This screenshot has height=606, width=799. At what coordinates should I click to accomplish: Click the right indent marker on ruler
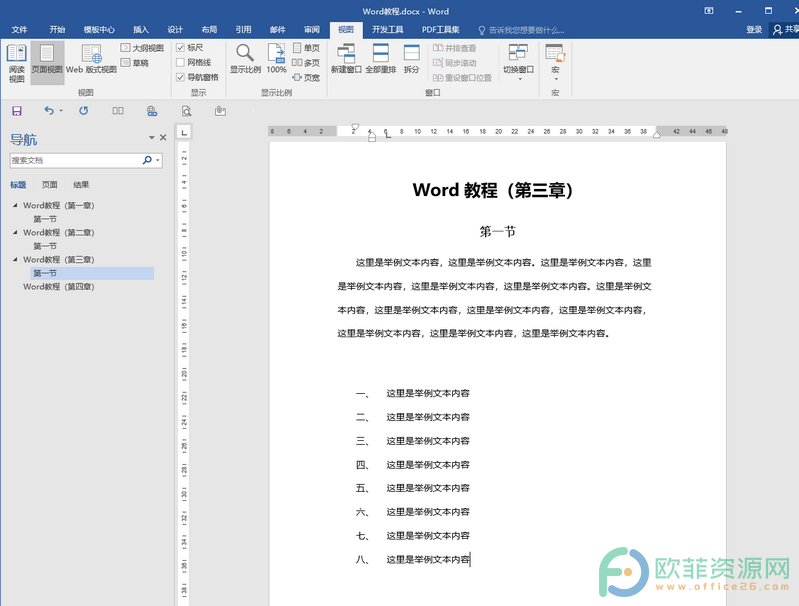click(x=657, y=135)
